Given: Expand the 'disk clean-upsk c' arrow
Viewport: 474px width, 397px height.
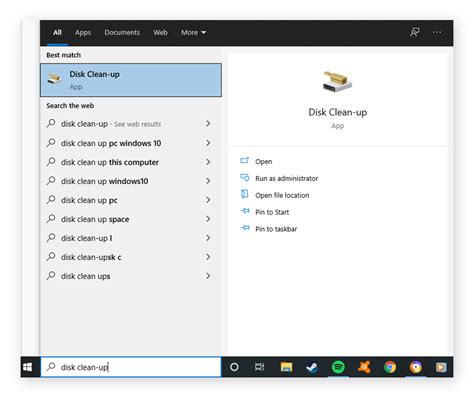Looking at the screenshot, I should point(208,257).
